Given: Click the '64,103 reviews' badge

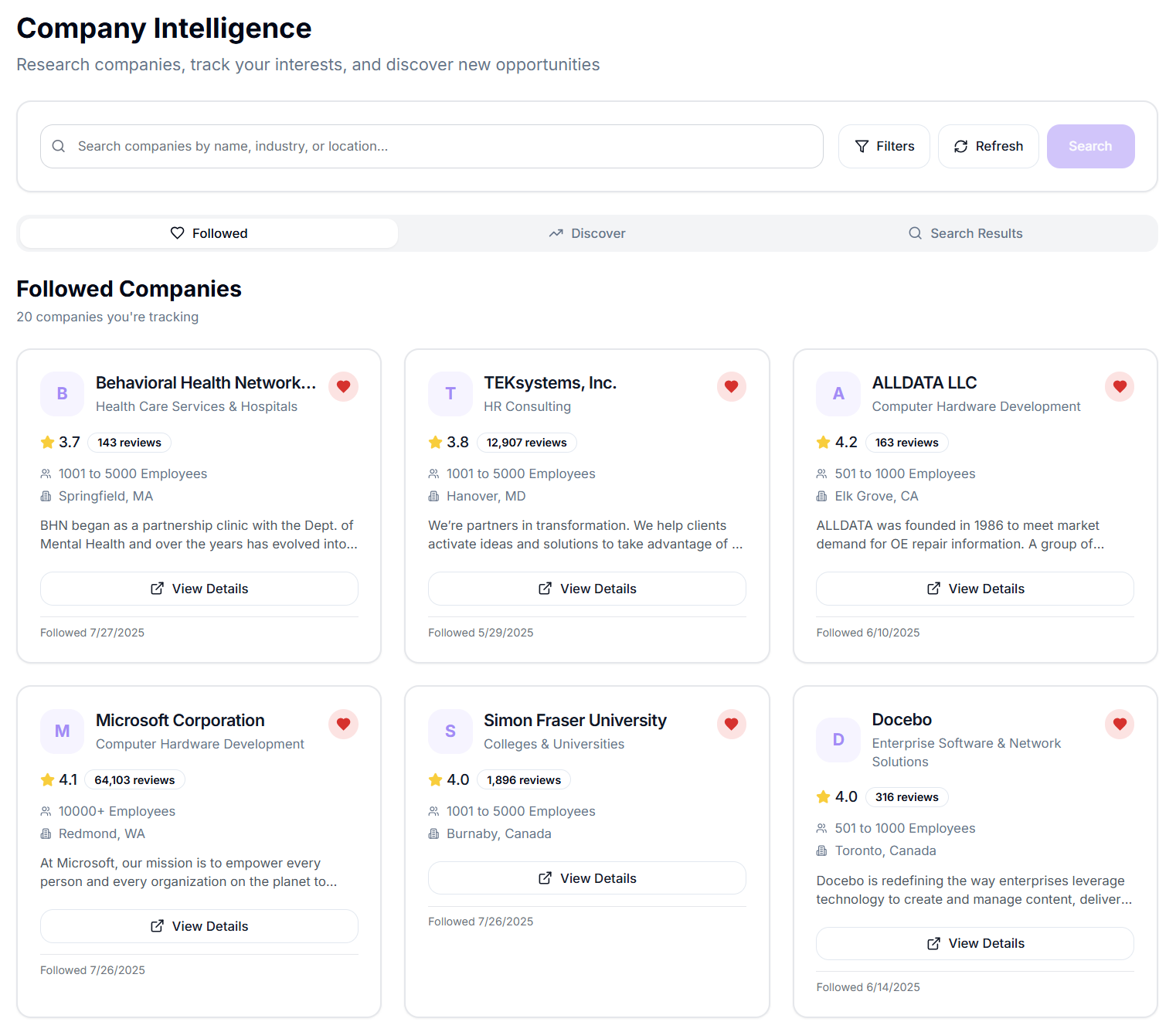Looking at the screenshot, I should (x=134, y=780).
